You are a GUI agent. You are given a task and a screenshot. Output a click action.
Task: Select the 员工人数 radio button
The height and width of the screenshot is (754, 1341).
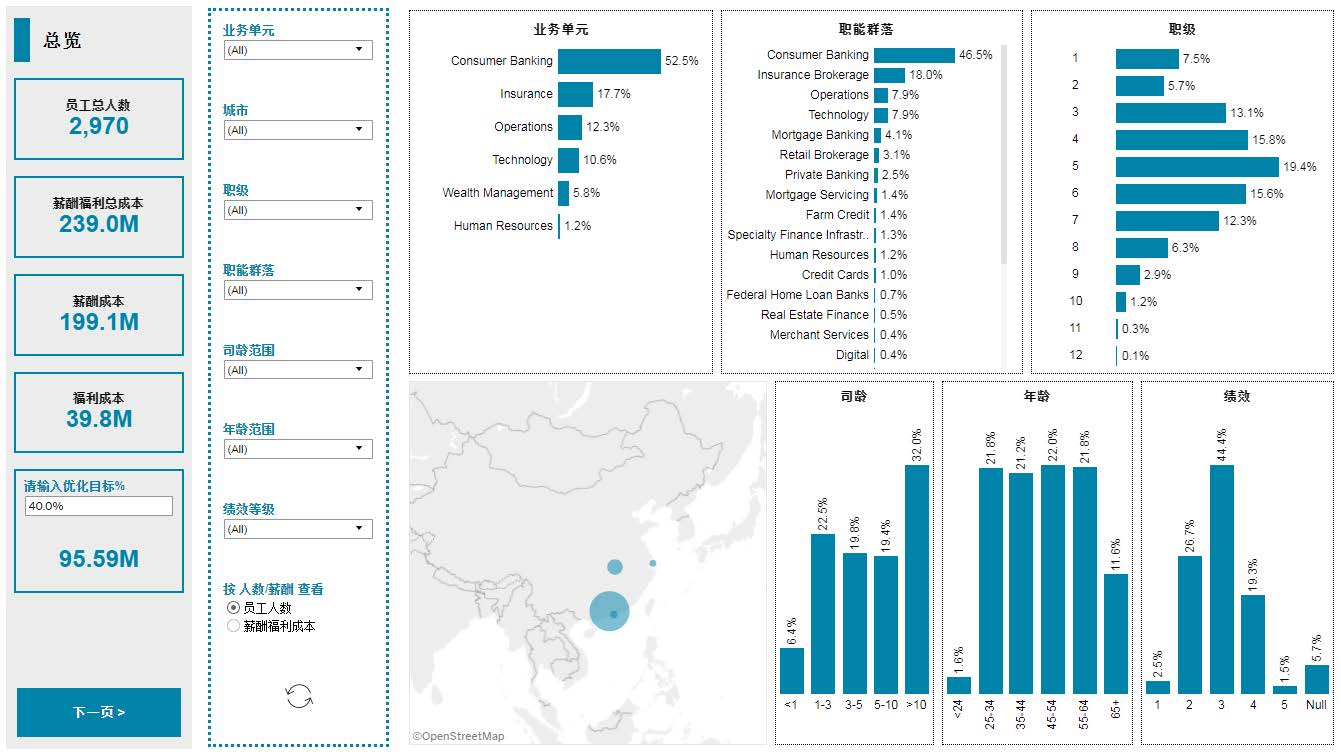point(233,608)
